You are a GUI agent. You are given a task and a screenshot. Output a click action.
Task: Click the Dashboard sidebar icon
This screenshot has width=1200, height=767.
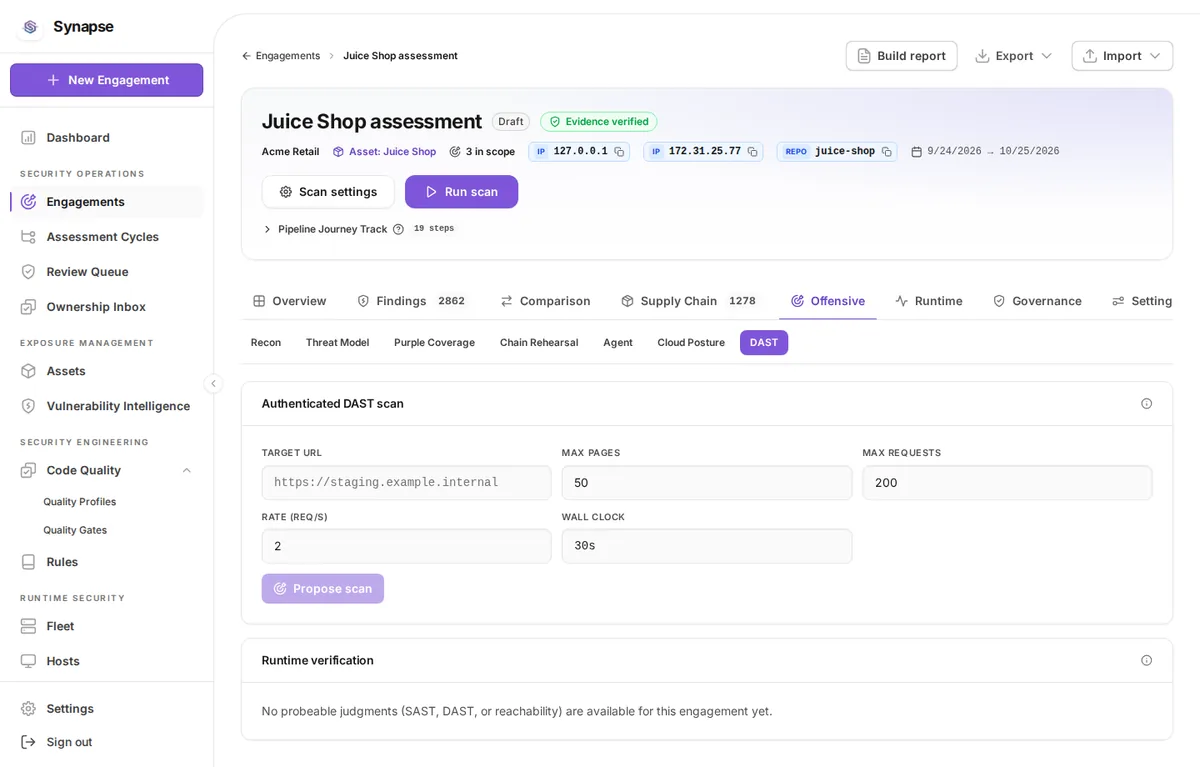[x=28, y=137]
